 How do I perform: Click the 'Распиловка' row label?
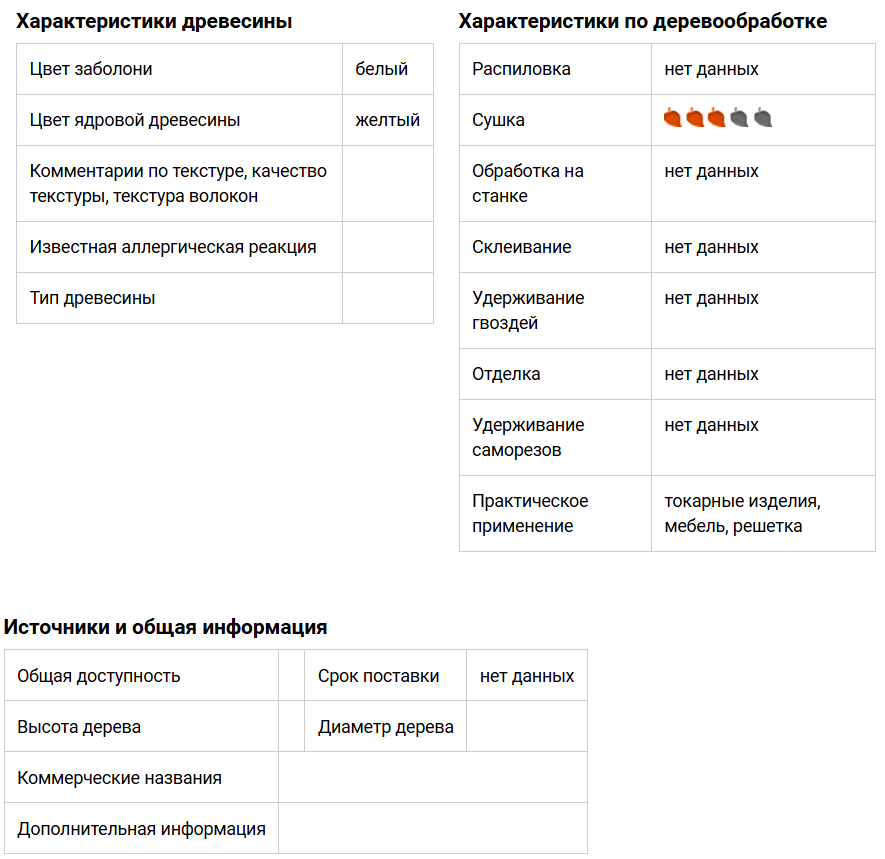click(x=521, y=69)
